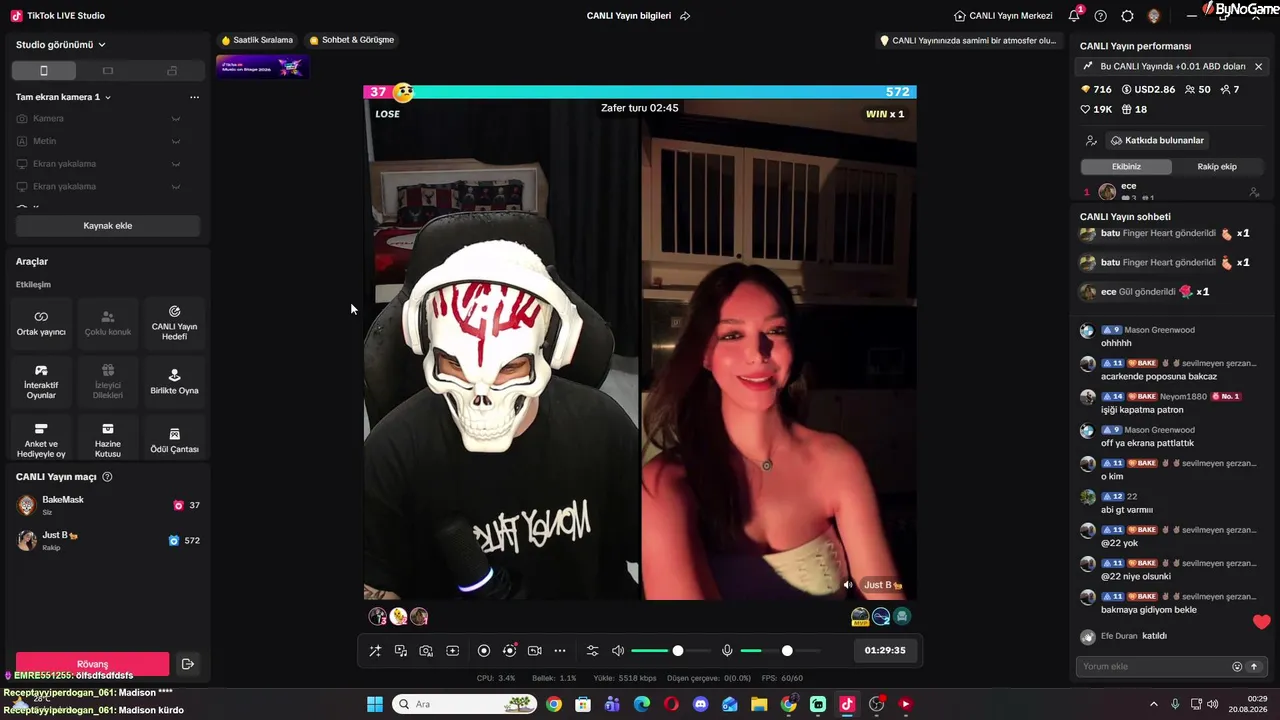Screen dimensions: 1280x720
Task: Open the Katkıda bulunanlar button
Action: click(x=1157, y=140)
